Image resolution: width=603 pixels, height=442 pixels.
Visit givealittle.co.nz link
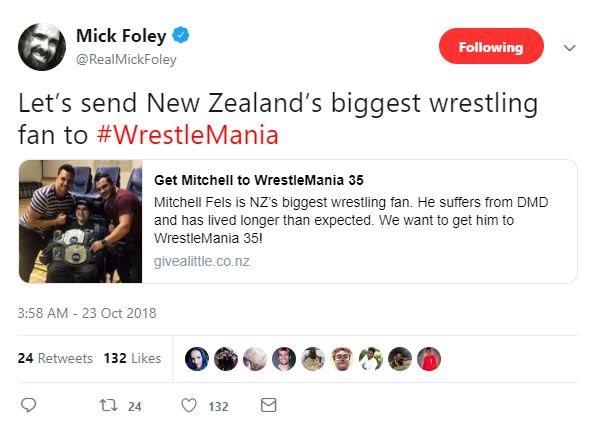pos(200,260)
